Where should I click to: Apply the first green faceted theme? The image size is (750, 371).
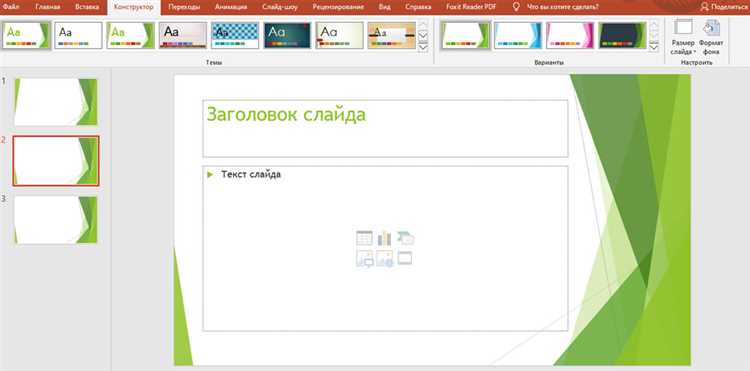[26, 35]
